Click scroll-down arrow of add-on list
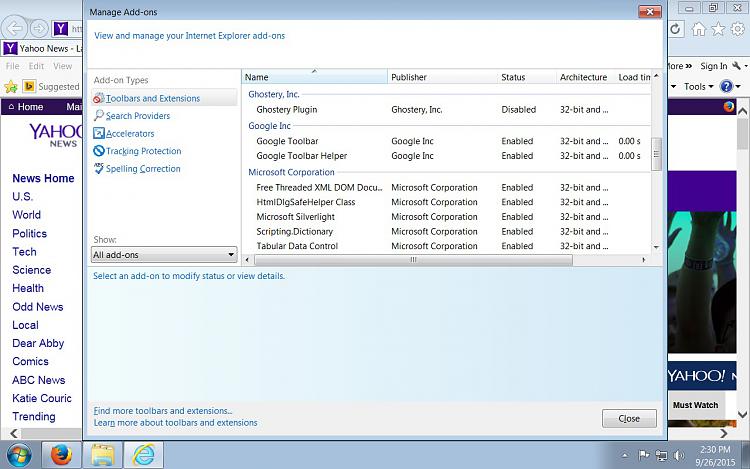 click(x=656, y=247)
